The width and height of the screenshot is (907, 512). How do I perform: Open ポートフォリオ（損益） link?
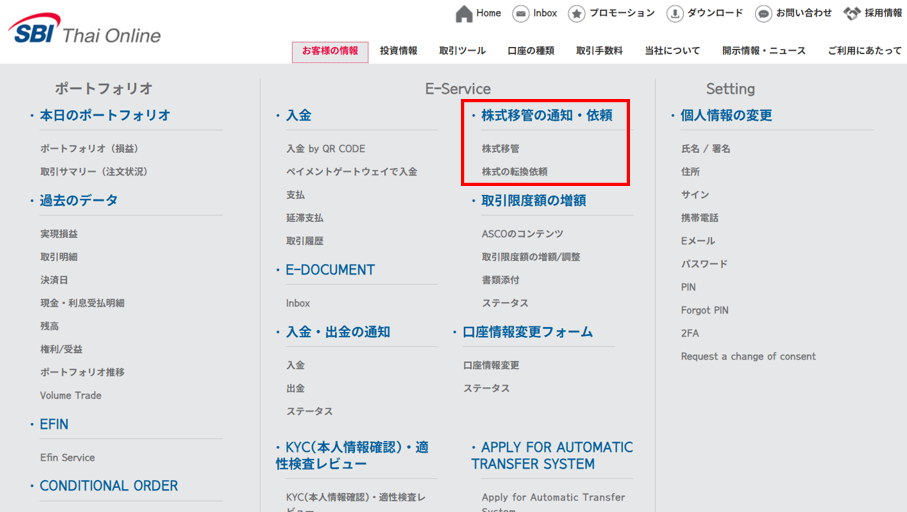tap(89, 149)
